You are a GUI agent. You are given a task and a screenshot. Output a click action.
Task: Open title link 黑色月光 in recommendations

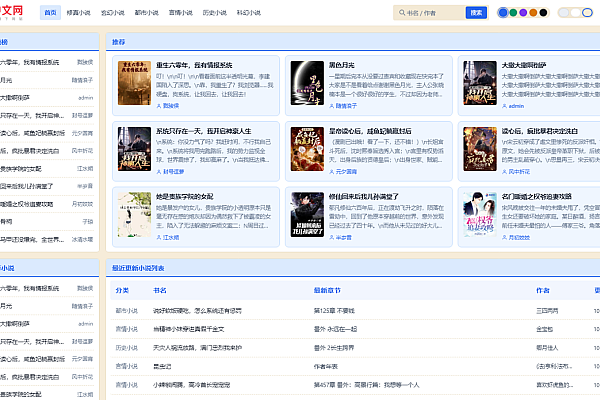click(342, 65)
